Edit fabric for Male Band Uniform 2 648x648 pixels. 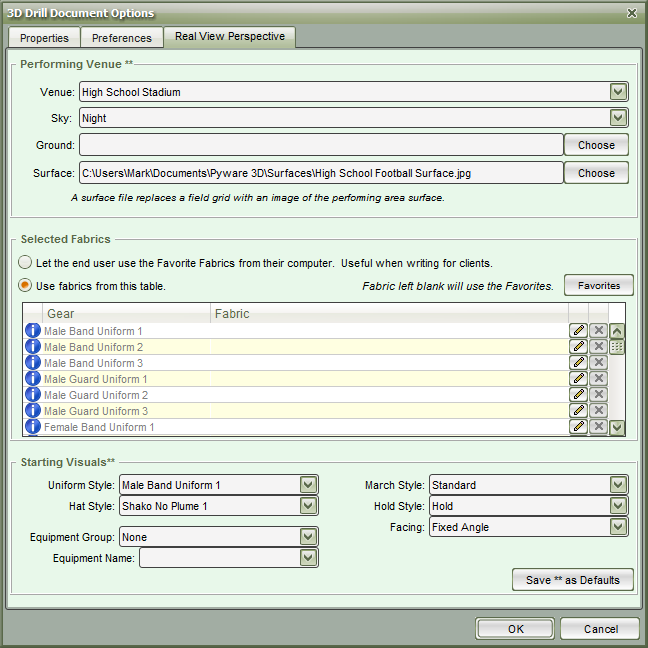coord(579,346)
